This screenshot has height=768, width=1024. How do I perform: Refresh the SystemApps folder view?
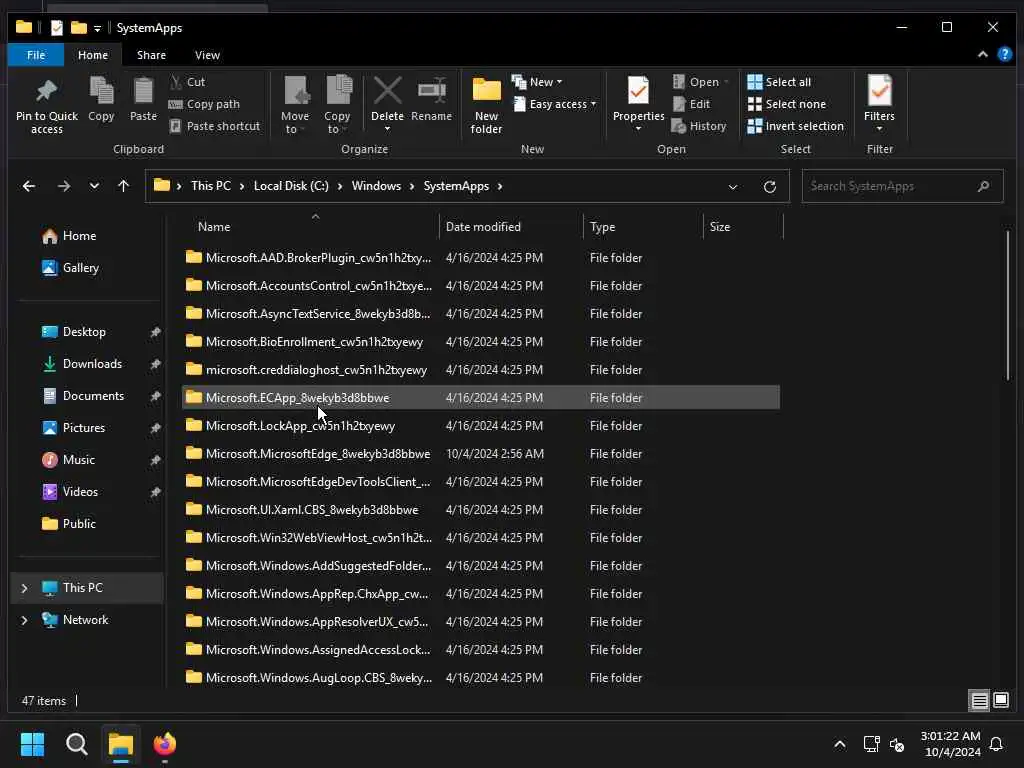[x=770, y=187]
